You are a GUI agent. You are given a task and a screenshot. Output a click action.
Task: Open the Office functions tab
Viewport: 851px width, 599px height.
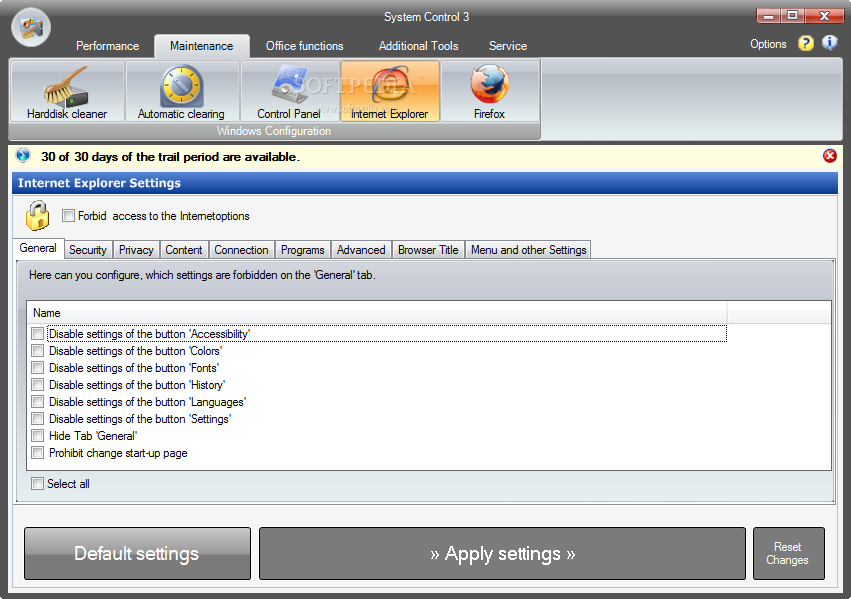(x=304, y=46)
